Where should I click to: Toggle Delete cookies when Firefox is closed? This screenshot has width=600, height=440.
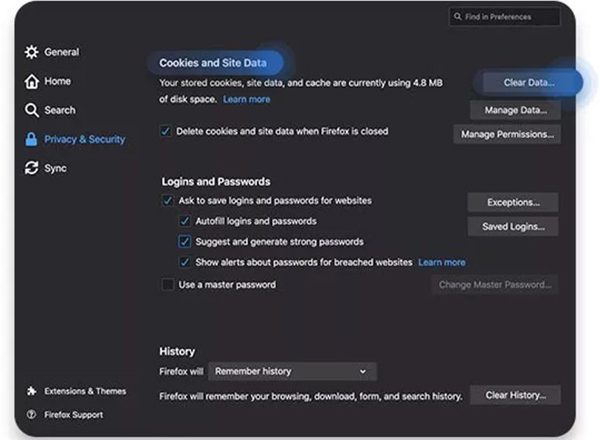[x=165, y=131]
